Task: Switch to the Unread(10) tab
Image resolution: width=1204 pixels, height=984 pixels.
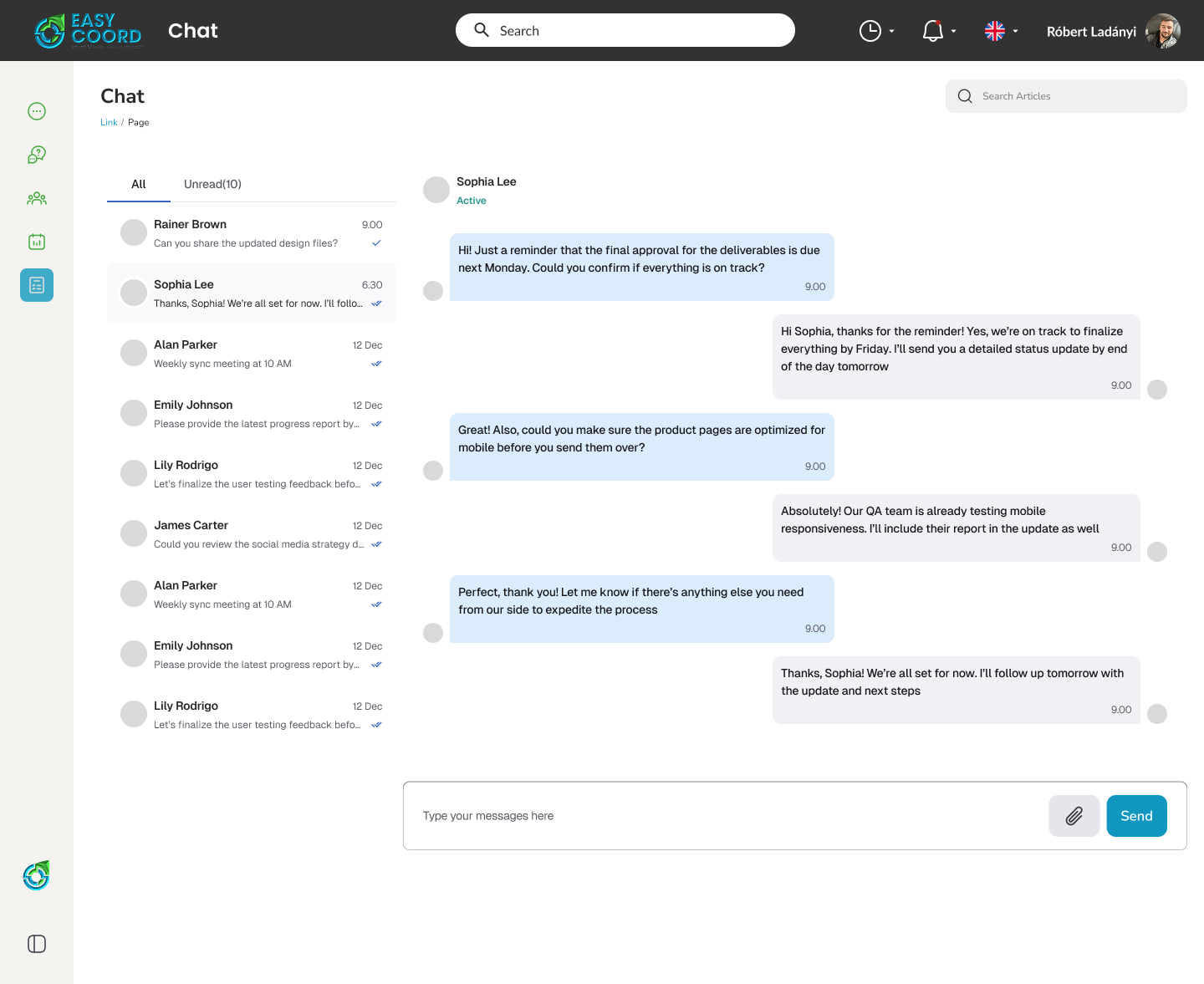Action: pyautogui.click(x=212, y=184)
